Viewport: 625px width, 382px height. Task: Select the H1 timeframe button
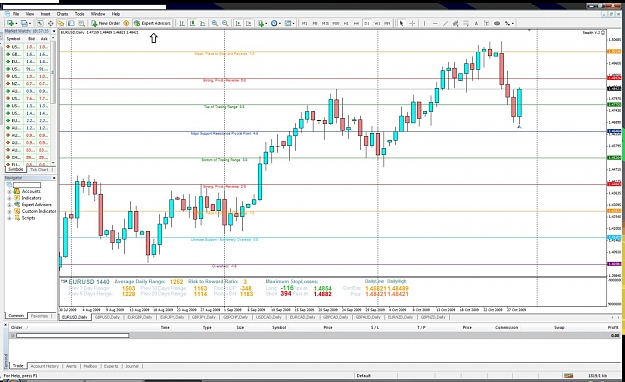coord(346,24)
